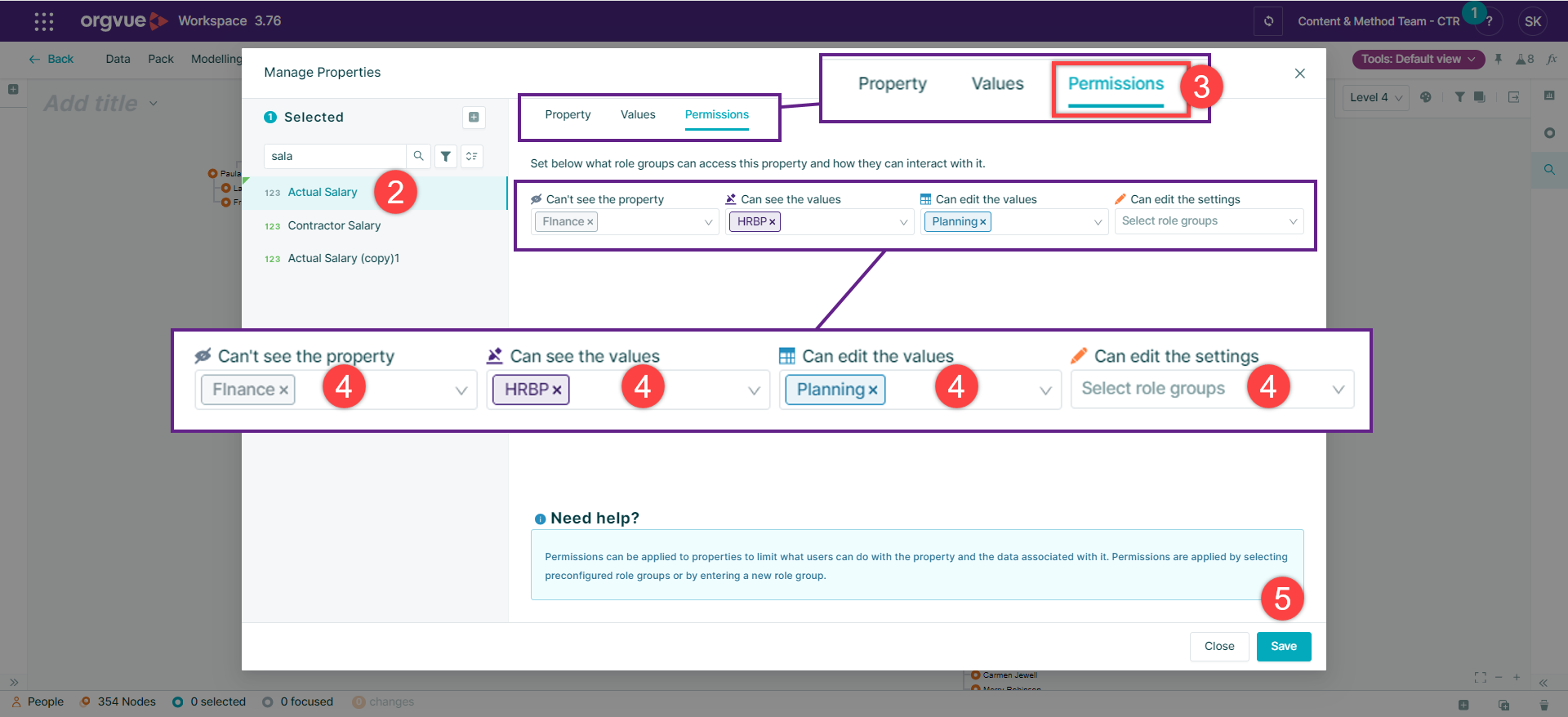Click the trash icon in status bar
The height and width of the screenshot is (717, 1568).
[1543, 705]
